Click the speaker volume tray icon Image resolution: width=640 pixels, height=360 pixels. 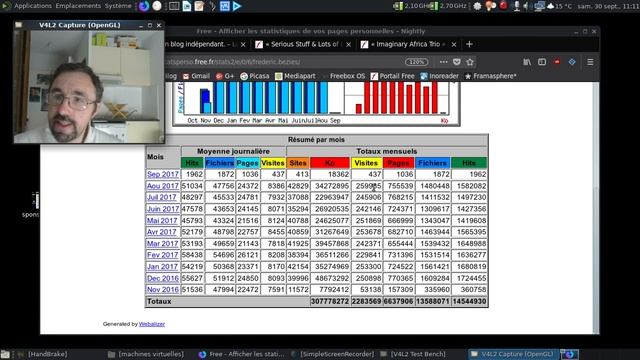pos(526,6)
